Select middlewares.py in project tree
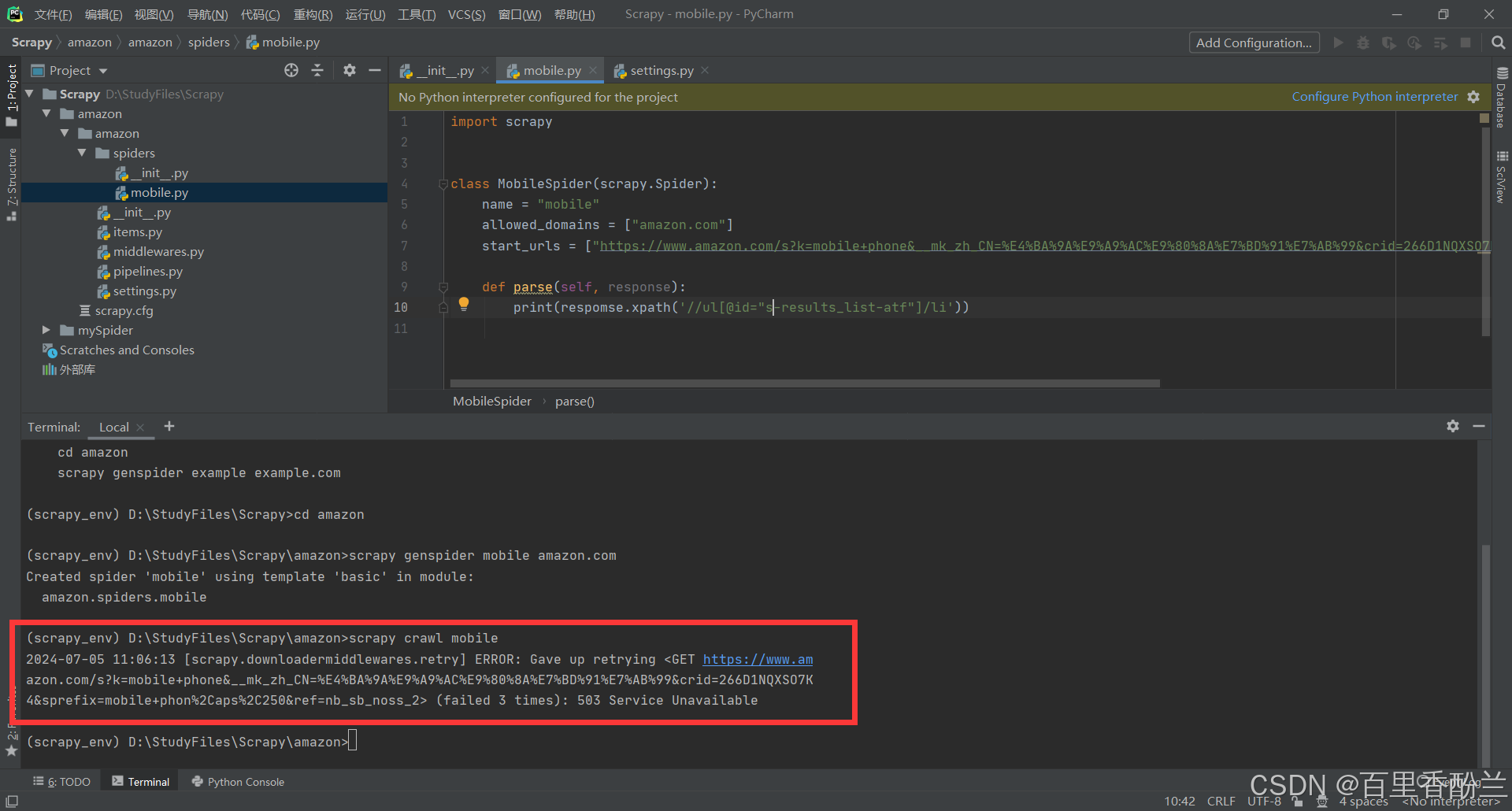The width and height of the screenshot is (1512, 811). click(157, 251)
